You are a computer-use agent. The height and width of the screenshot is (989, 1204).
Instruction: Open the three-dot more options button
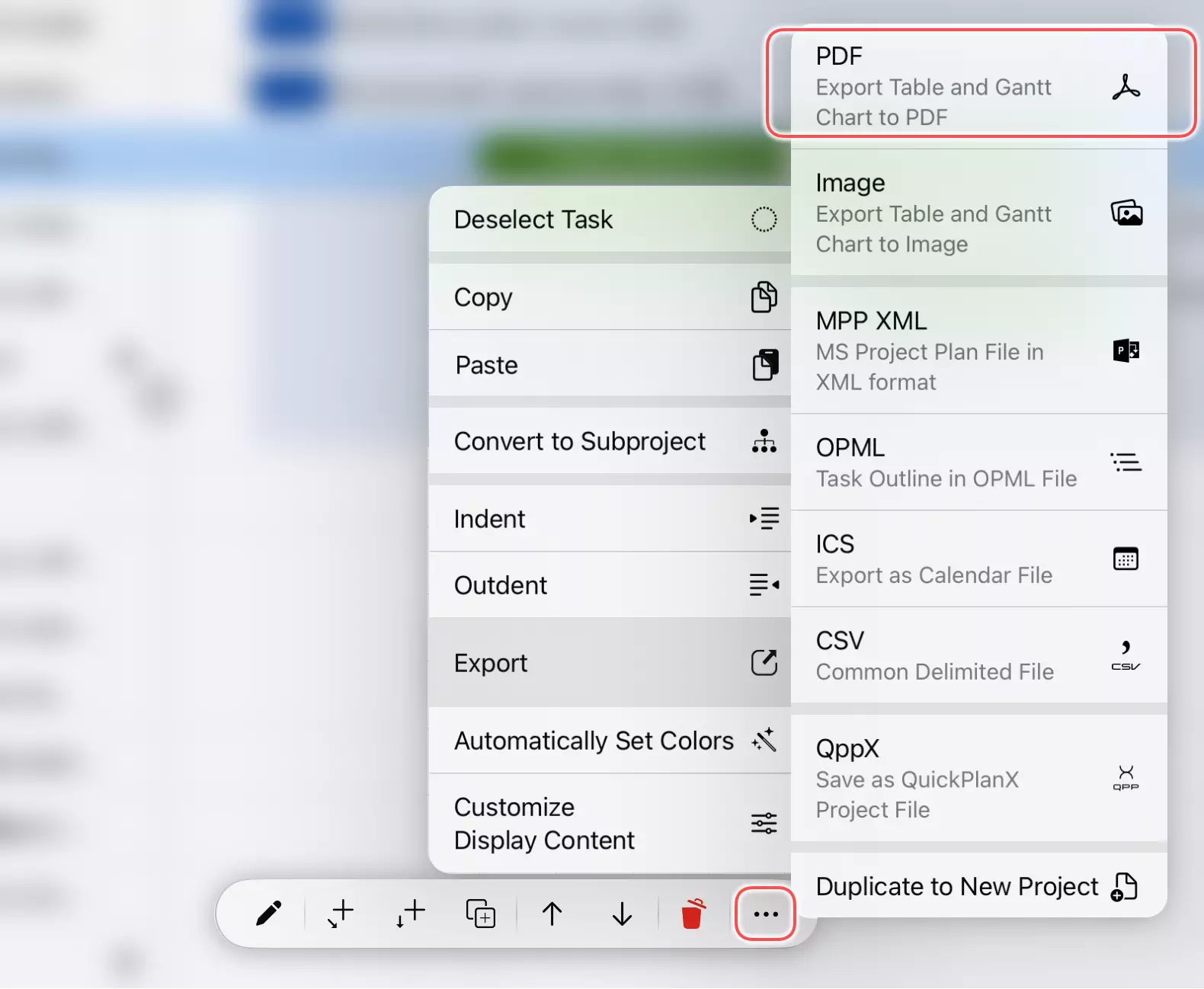point(765,913)
